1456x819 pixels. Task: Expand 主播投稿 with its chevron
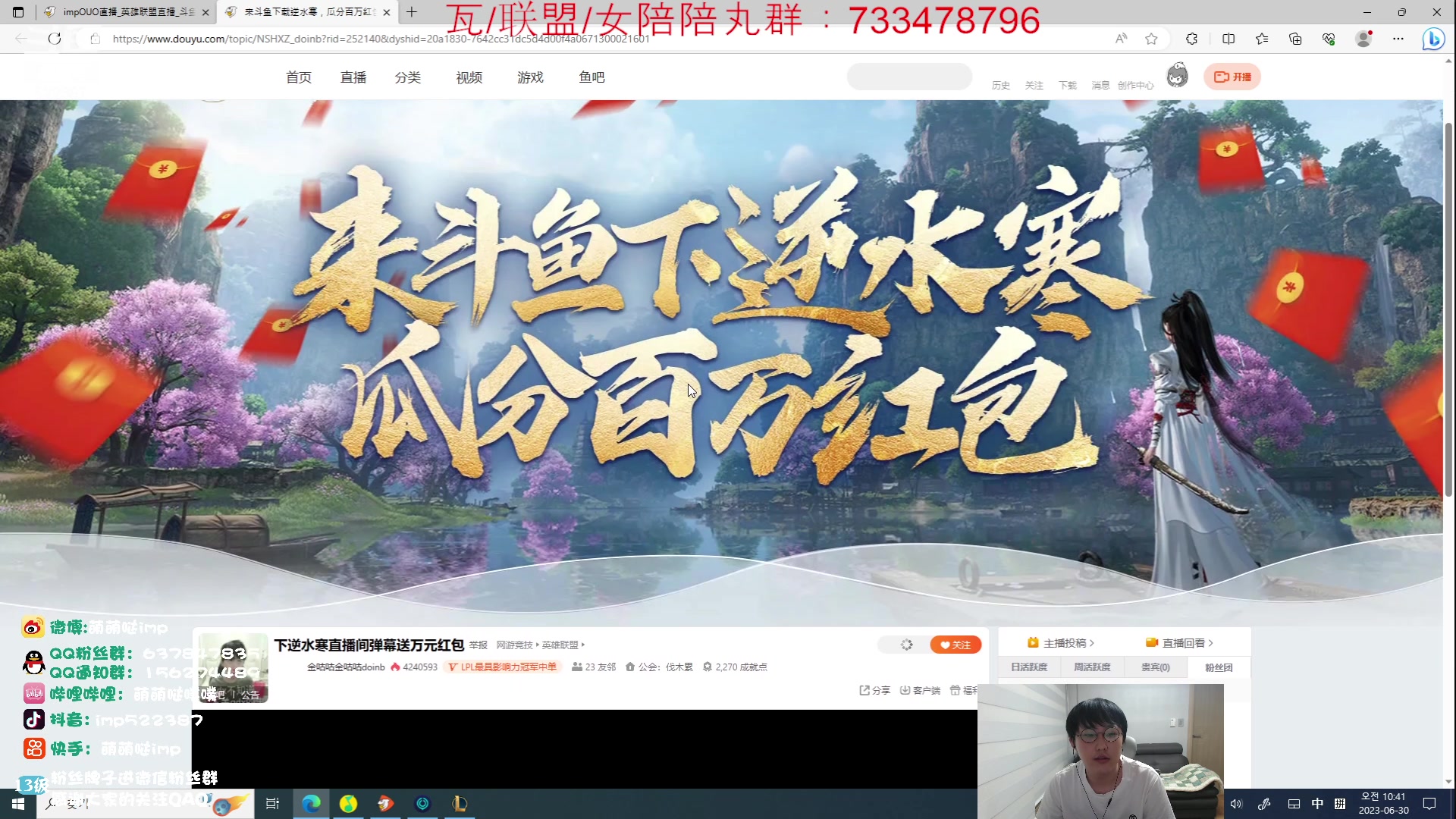click(x=1092, y=644)
